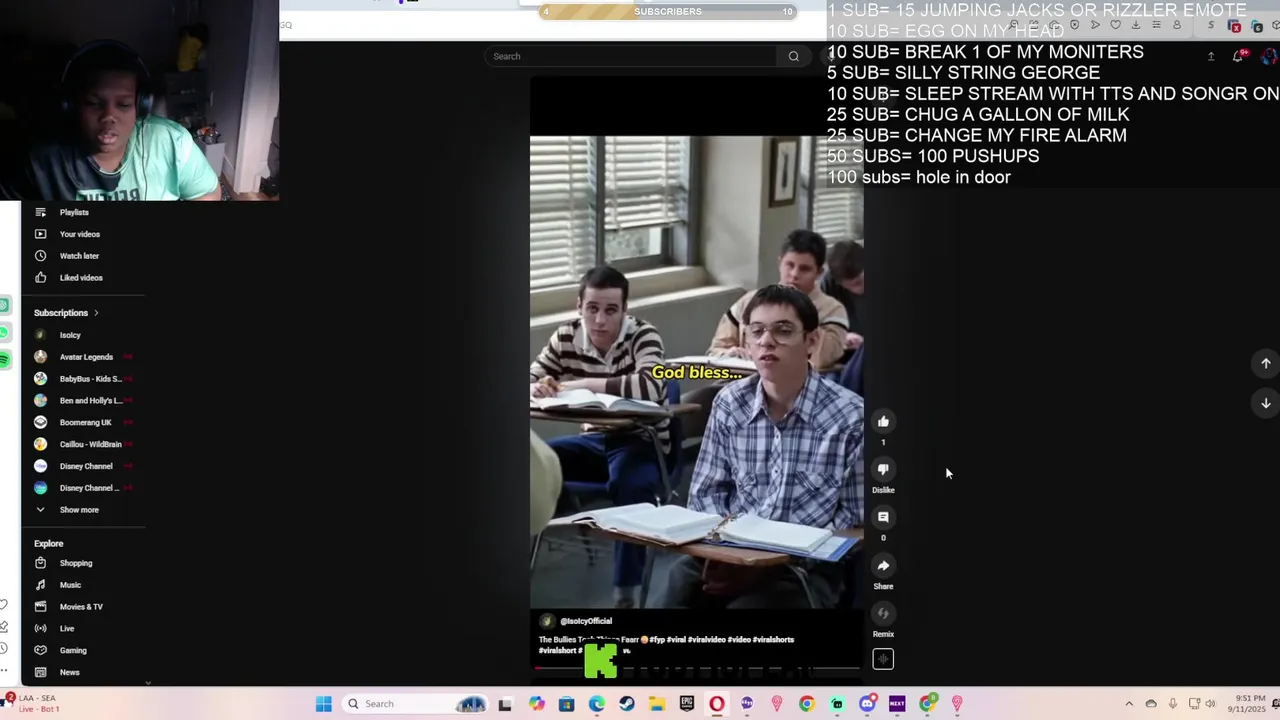1280x720 pixels.
Task: Open the NEXT app on the taskbar
Action: (x=897, y=704)
